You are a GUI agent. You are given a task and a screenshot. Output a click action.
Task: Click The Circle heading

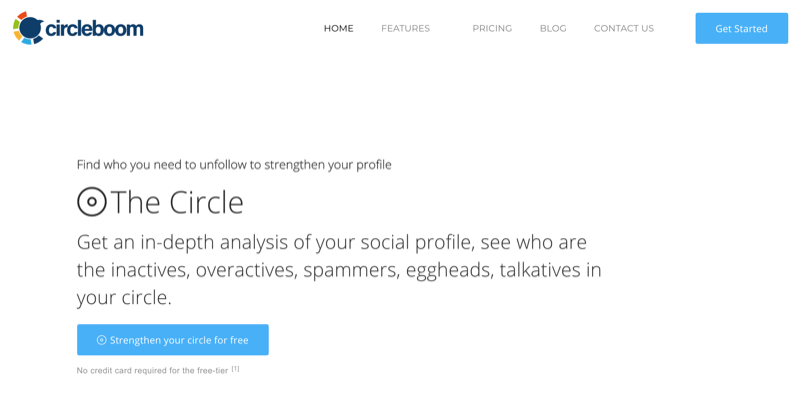click(177, 202)
